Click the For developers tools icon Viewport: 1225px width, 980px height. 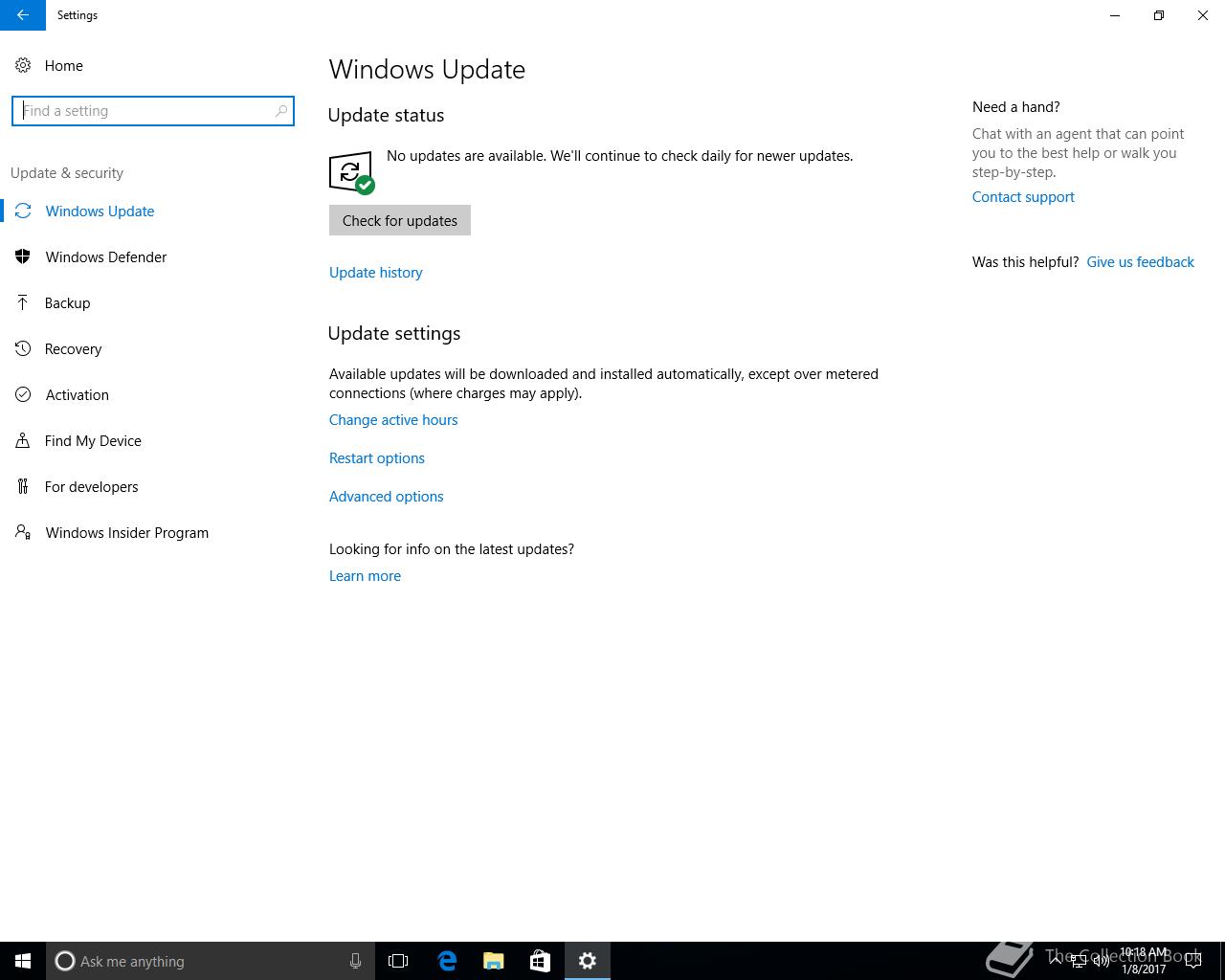click(x=23, y=486)
